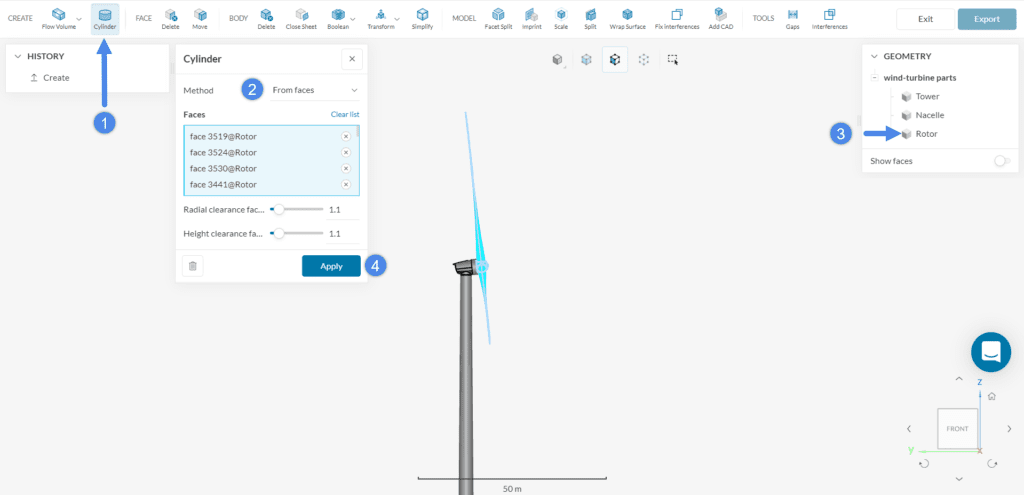Select the Scale tool
Screen dimensions: 1024x495
(561, 19)
